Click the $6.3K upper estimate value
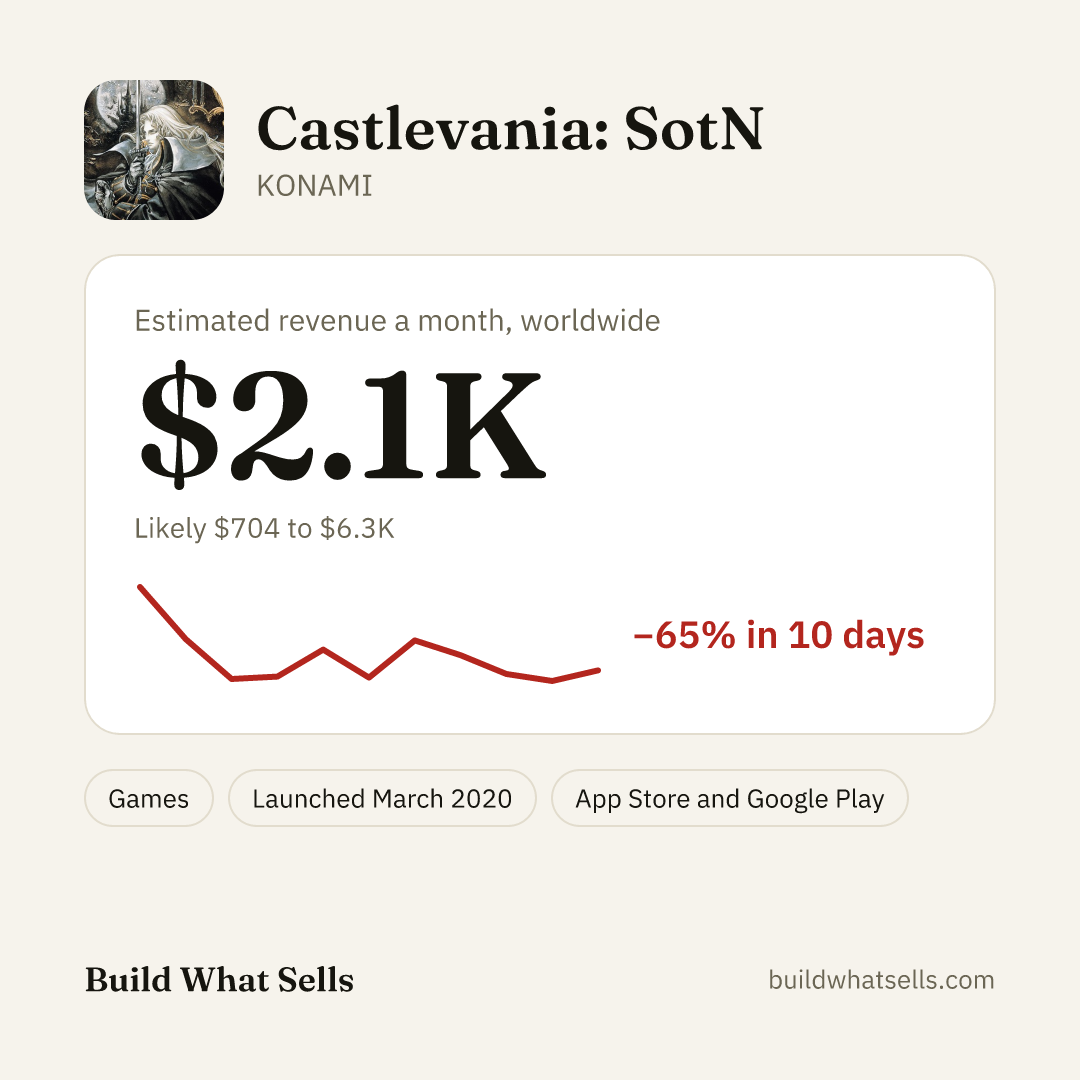 click(x=357, y=529)
